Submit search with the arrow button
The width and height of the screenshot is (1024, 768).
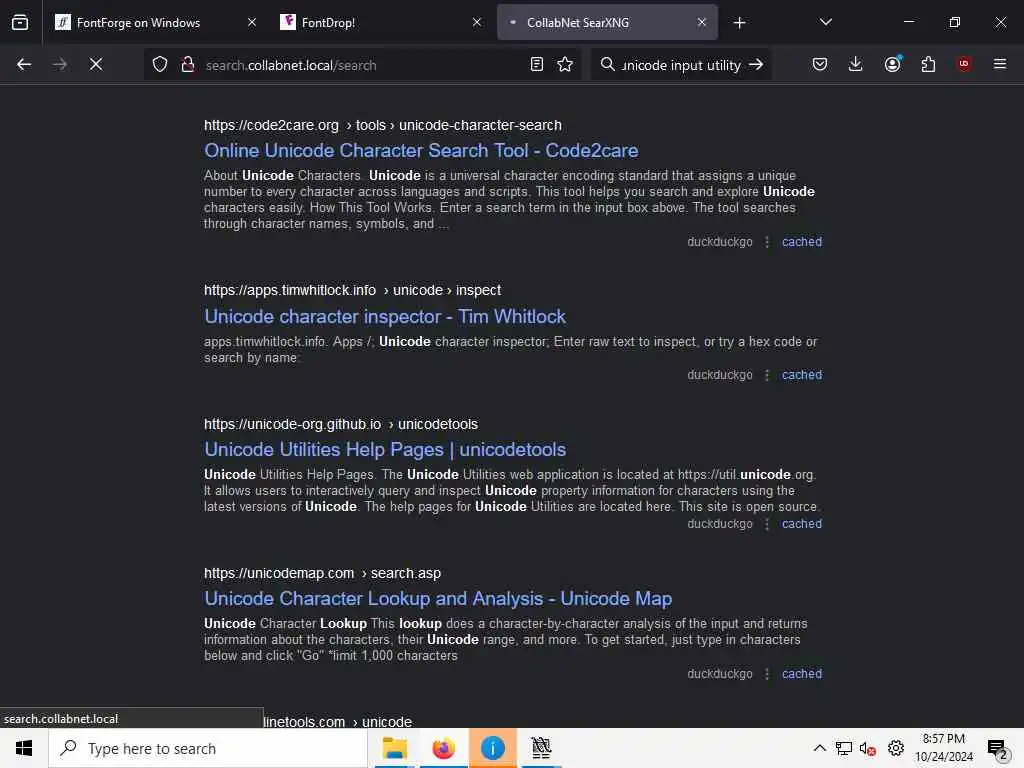[x=756, y=64]
